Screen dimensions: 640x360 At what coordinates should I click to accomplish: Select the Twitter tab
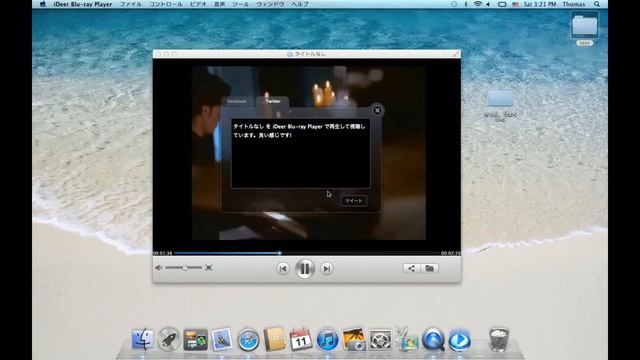click(273, 101)
